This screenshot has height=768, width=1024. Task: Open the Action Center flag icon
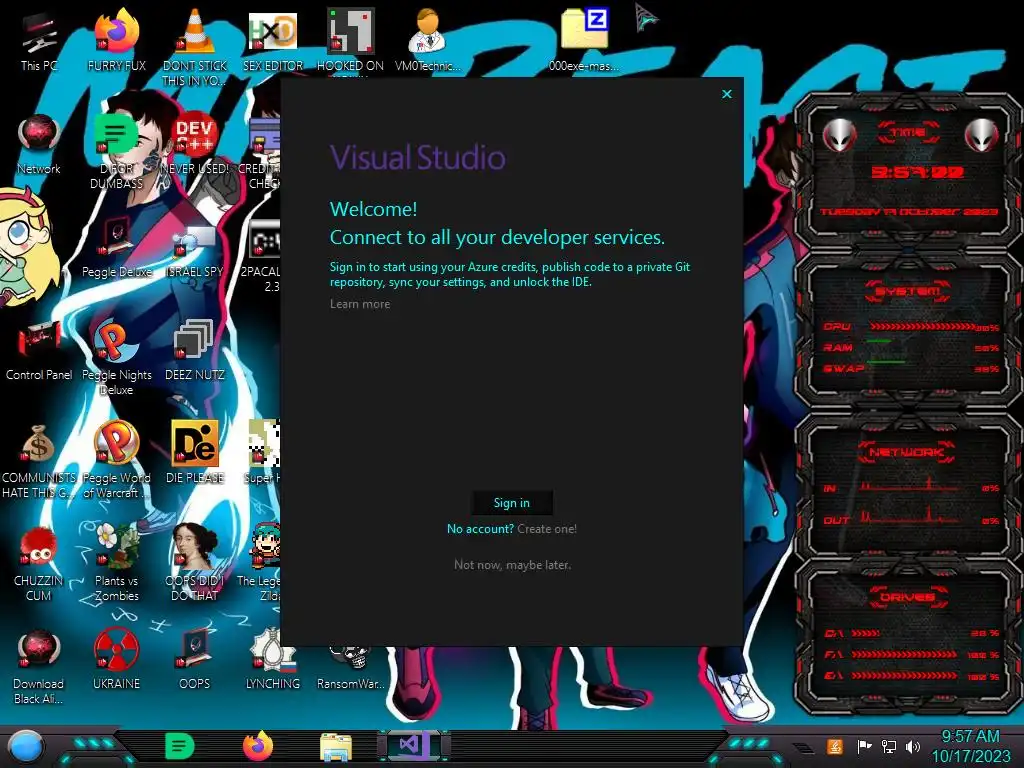[x=865, y=746]
